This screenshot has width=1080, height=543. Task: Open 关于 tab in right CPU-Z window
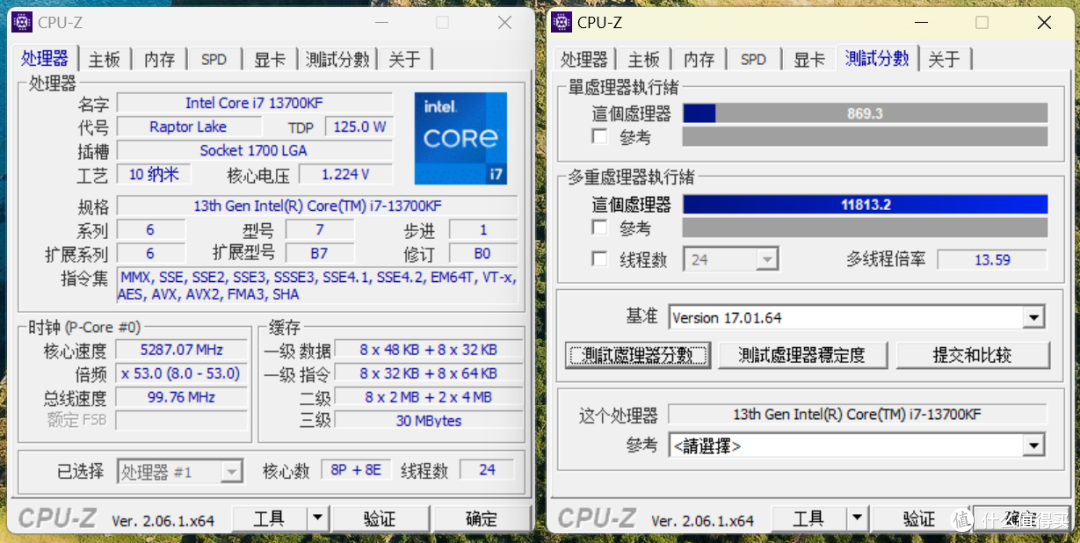(944, 59)
